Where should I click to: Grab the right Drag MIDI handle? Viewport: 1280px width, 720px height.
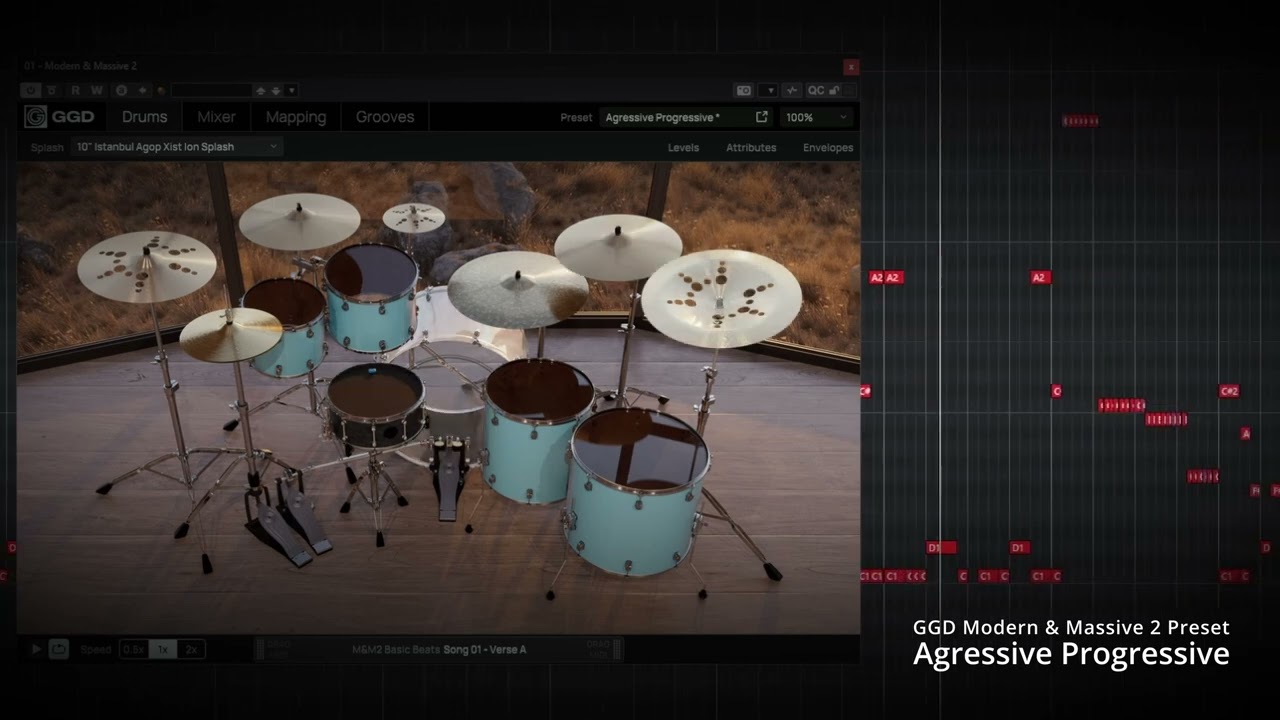616,649
